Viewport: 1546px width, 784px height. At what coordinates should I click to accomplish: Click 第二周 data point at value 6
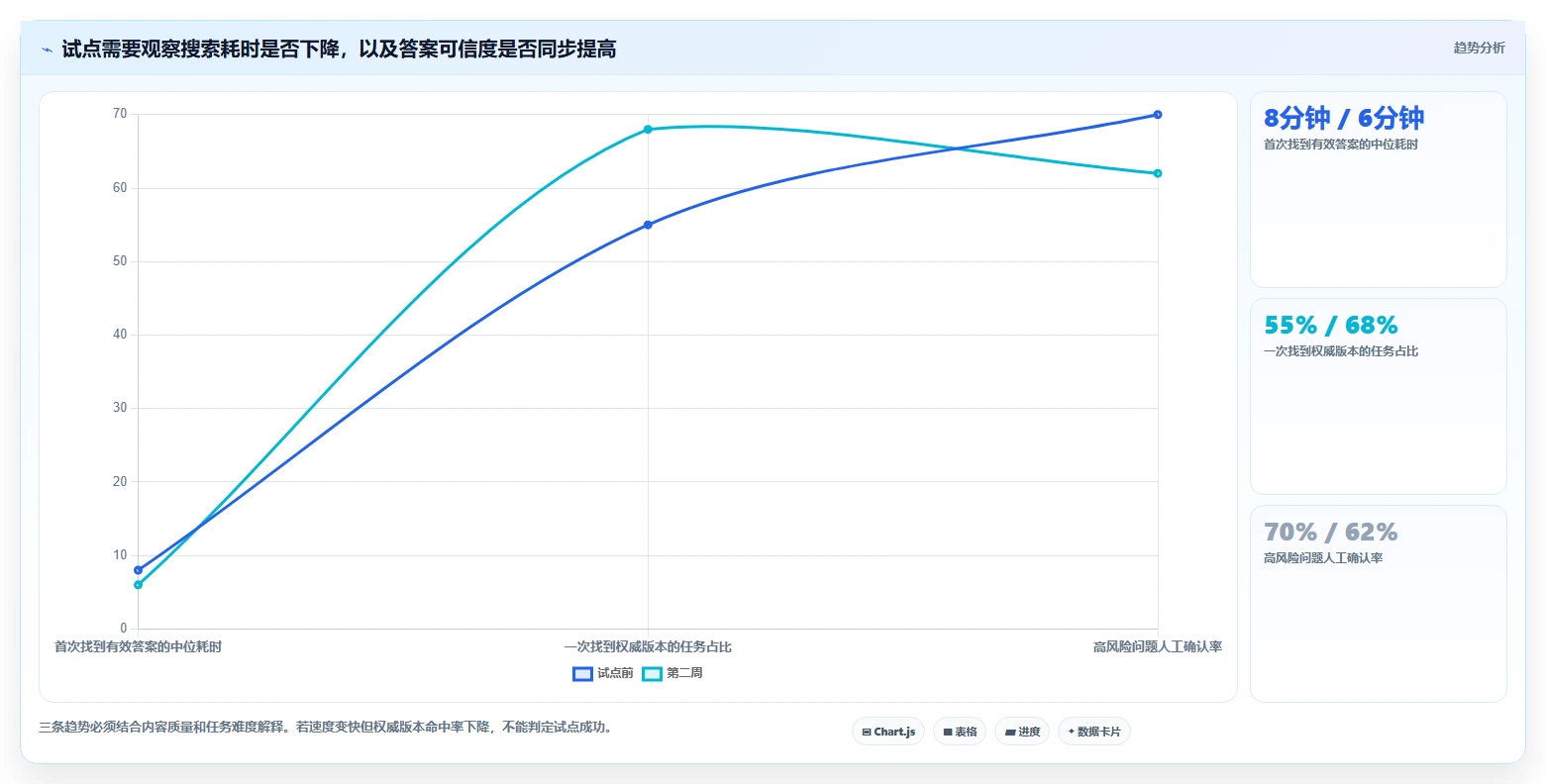tap(138, 585)
